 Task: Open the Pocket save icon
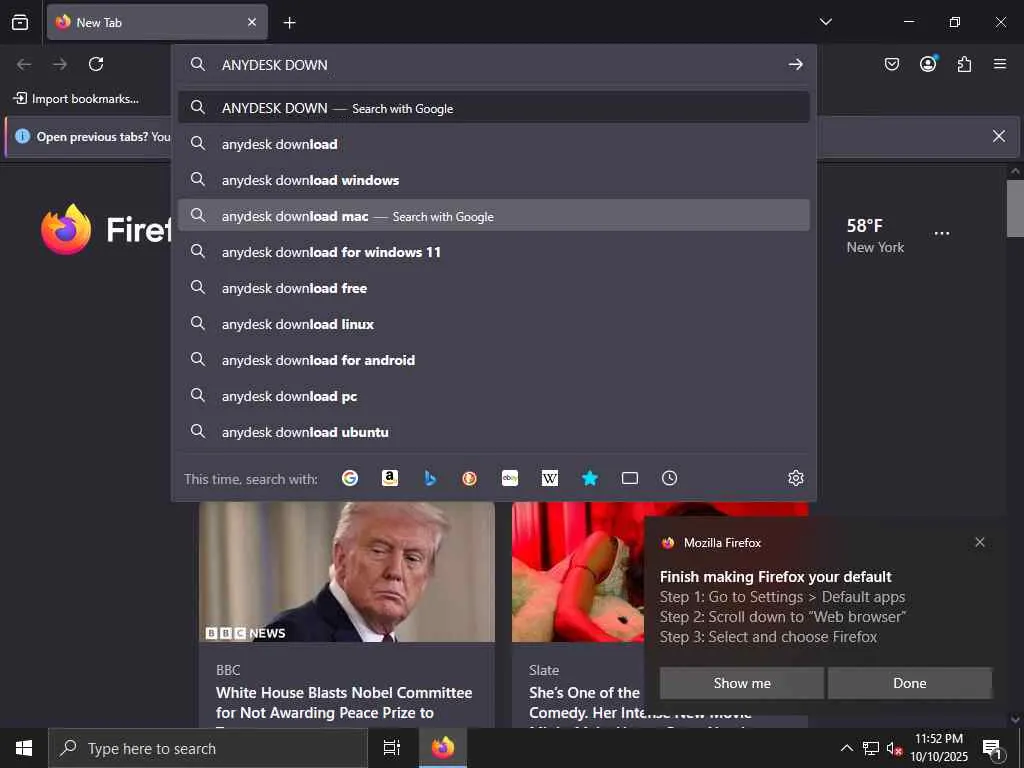point(891,64)
